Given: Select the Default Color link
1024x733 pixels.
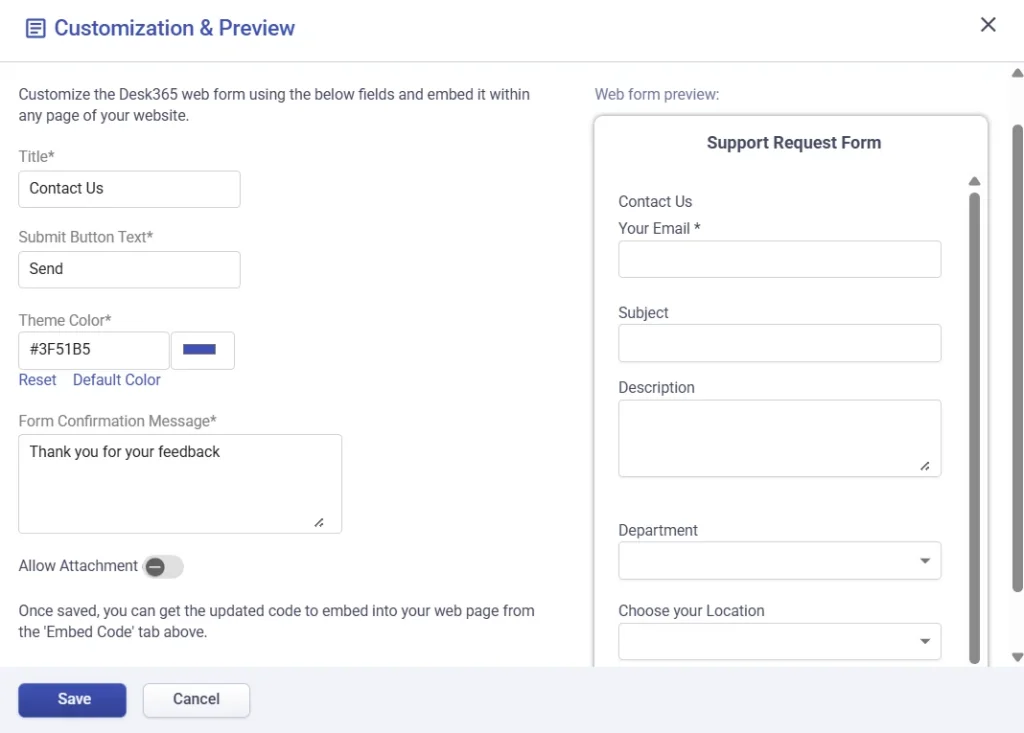Looking at the screenshot, I should [x=116, y=380].
